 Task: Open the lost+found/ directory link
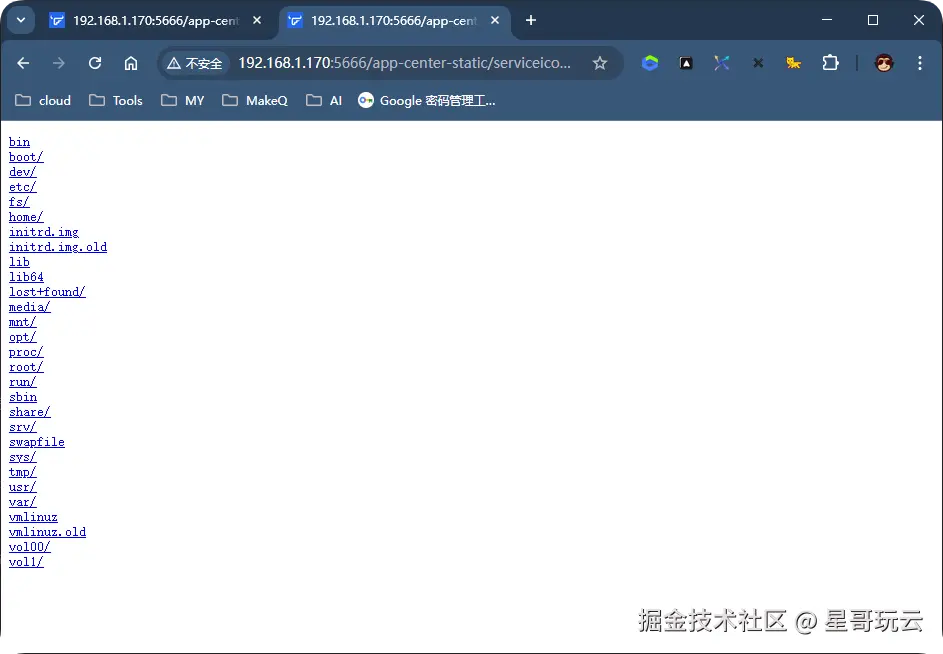click(x=47, y=292)
